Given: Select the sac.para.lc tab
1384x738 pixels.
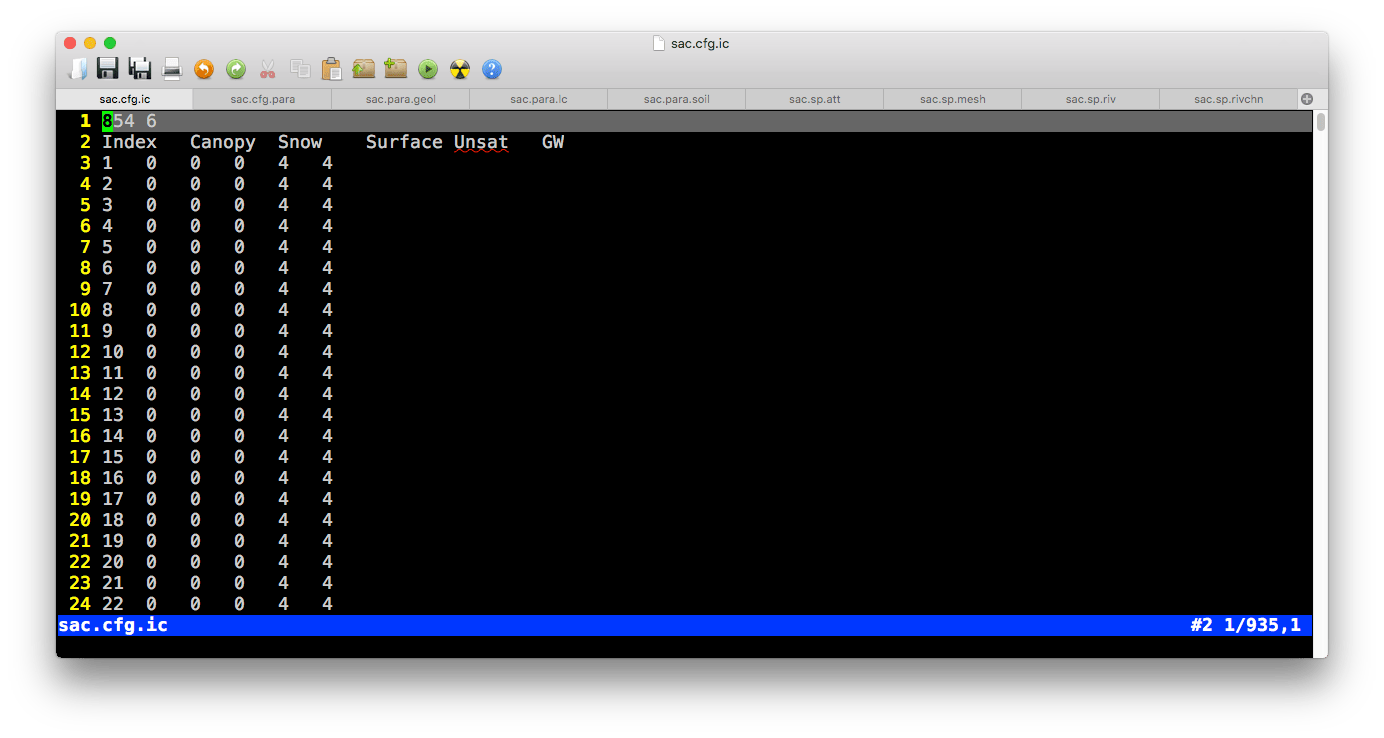Looking at the screenshot, I should tap(538, 99).
